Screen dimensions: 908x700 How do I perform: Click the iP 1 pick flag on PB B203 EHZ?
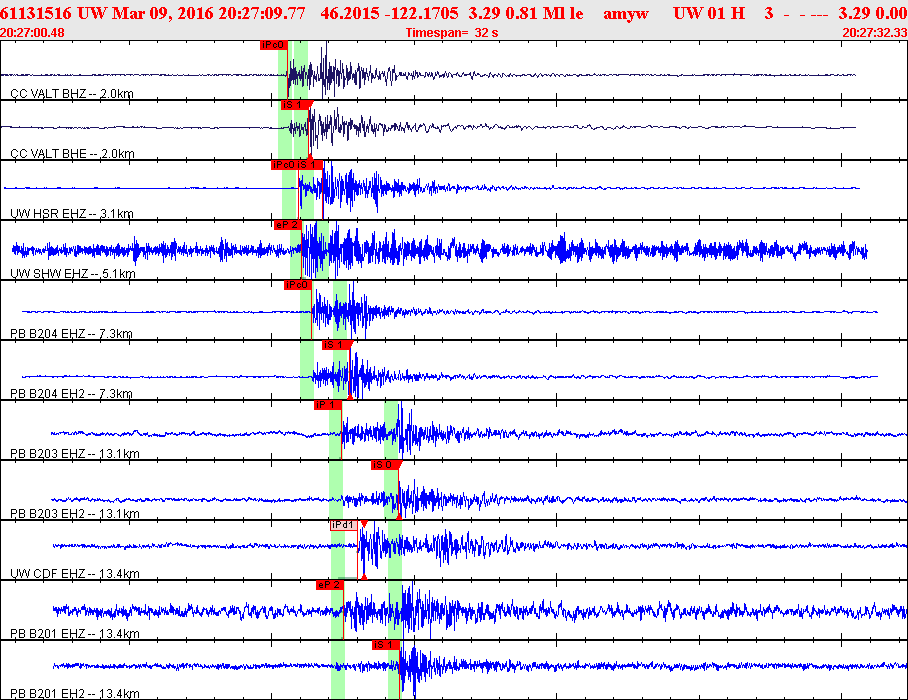(x=327, y=404)
